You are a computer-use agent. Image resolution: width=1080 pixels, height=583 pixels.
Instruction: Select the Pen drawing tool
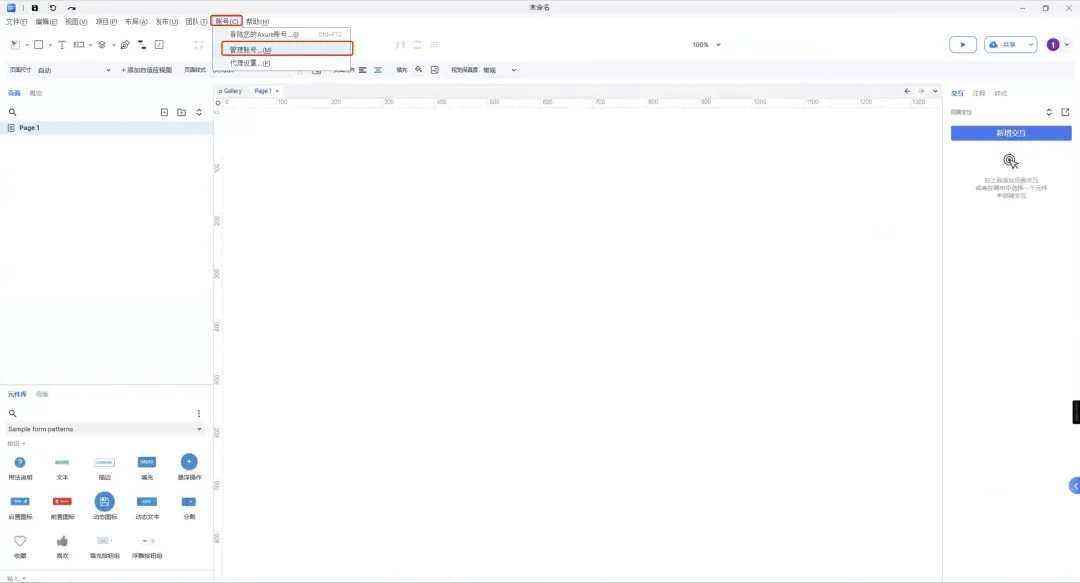(125, 45)
